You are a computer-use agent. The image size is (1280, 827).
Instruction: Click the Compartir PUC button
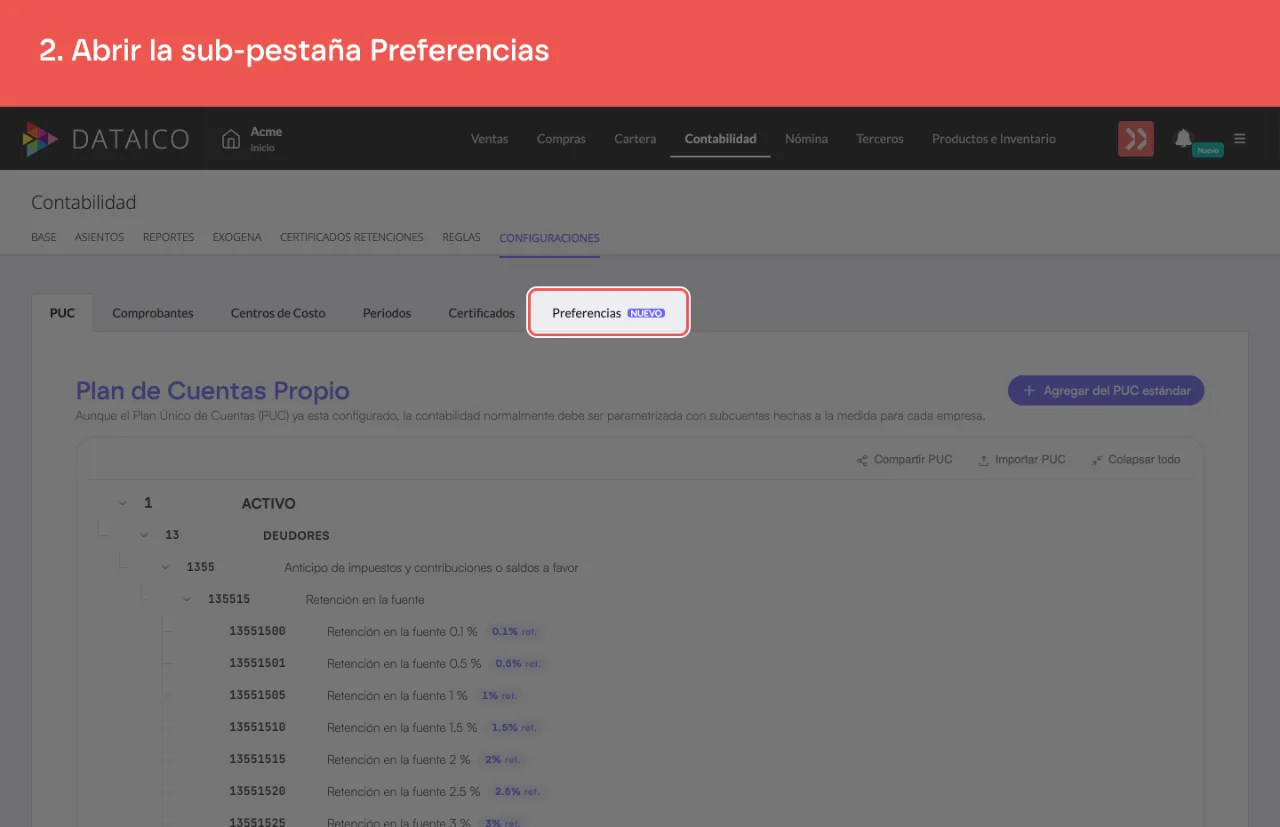click(904, 460)
